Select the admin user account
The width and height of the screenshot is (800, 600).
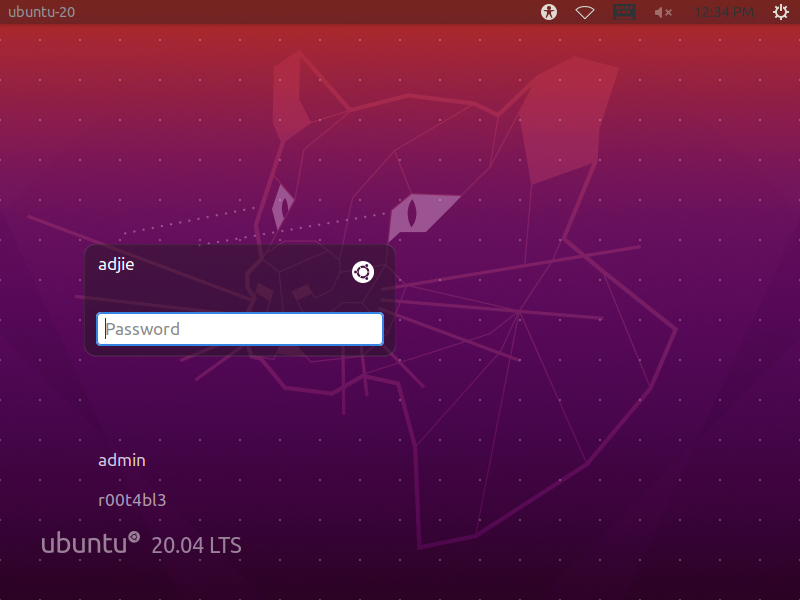coord(121,460)
